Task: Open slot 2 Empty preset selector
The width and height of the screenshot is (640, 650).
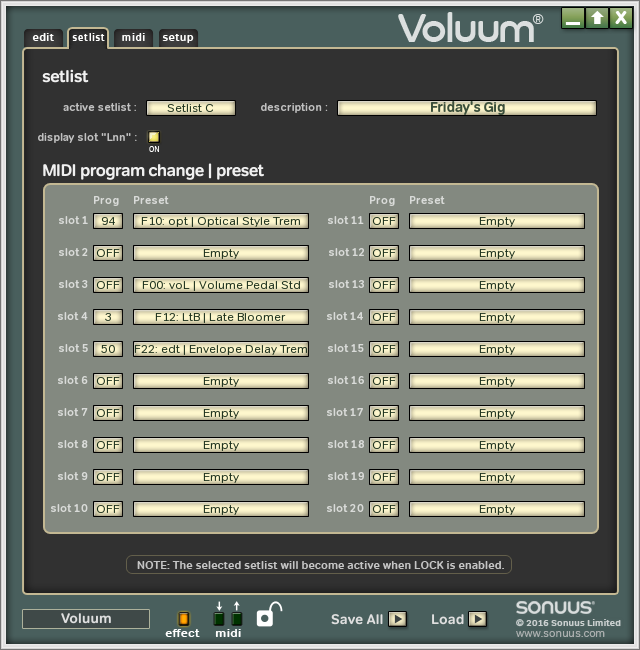Action: [x=221, y=253]
